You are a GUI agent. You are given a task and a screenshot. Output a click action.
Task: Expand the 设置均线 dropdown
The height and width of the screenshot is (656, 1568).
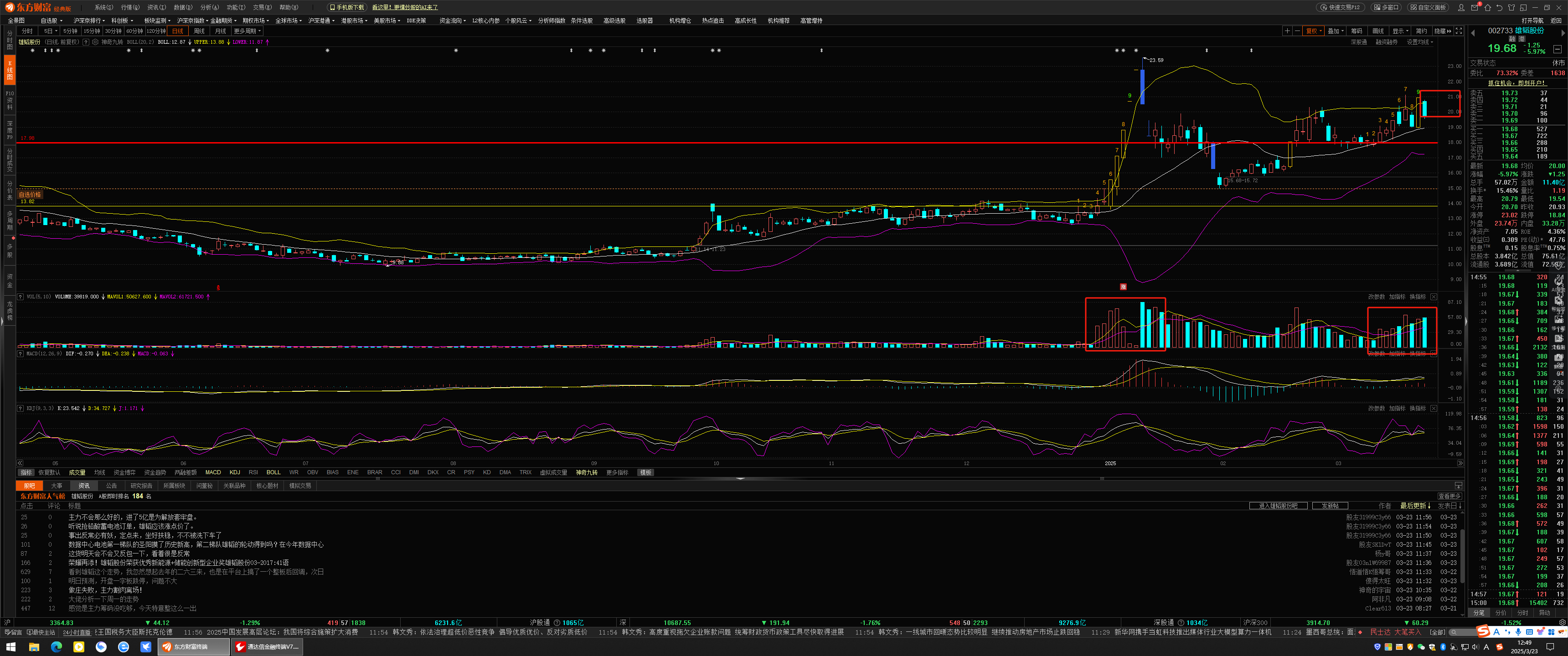coord(1420,42)
